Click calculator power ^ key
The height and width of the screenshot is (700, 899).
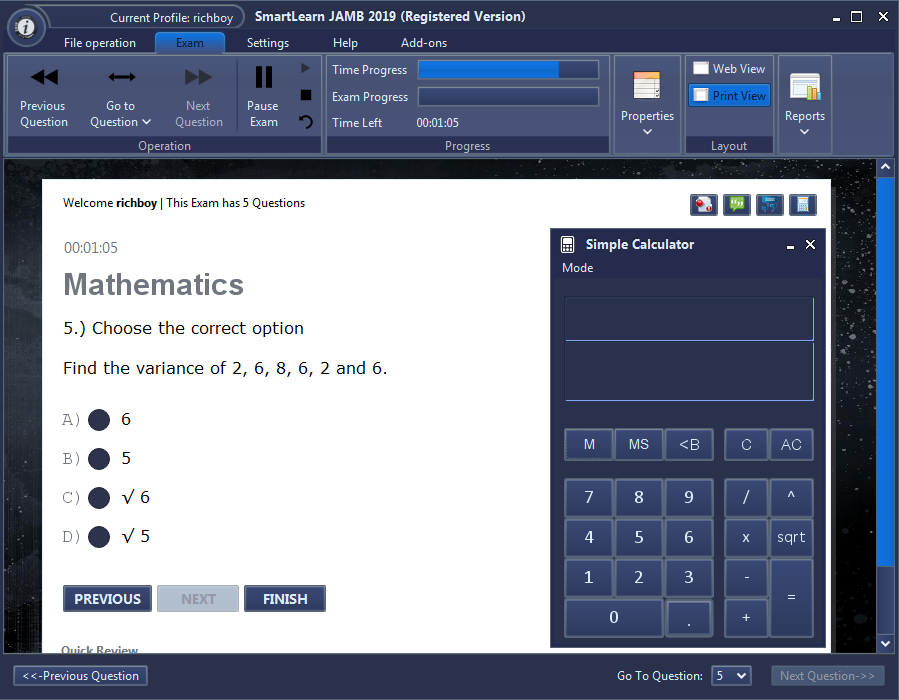click(791, 497)
